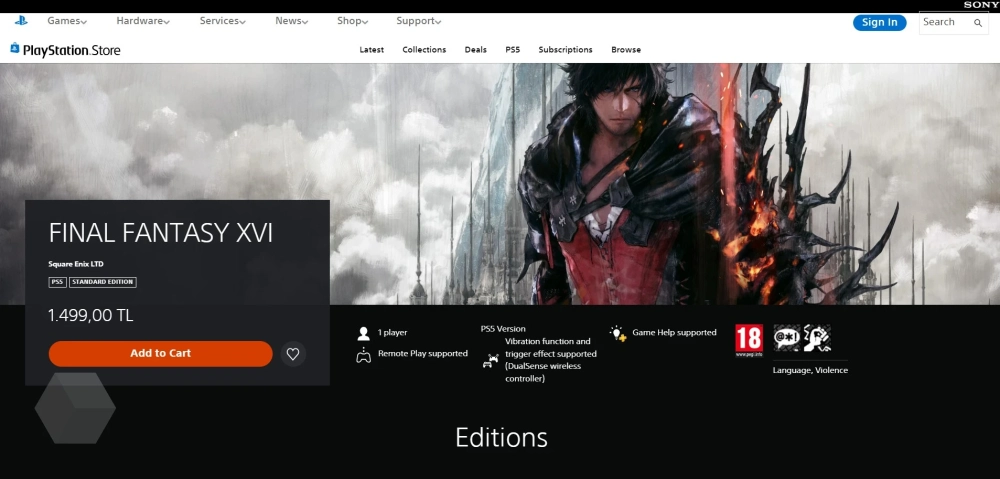Click the PlayStation logo icon at top left
This screenshot has height=479, width=1000.
coord(21,21)
